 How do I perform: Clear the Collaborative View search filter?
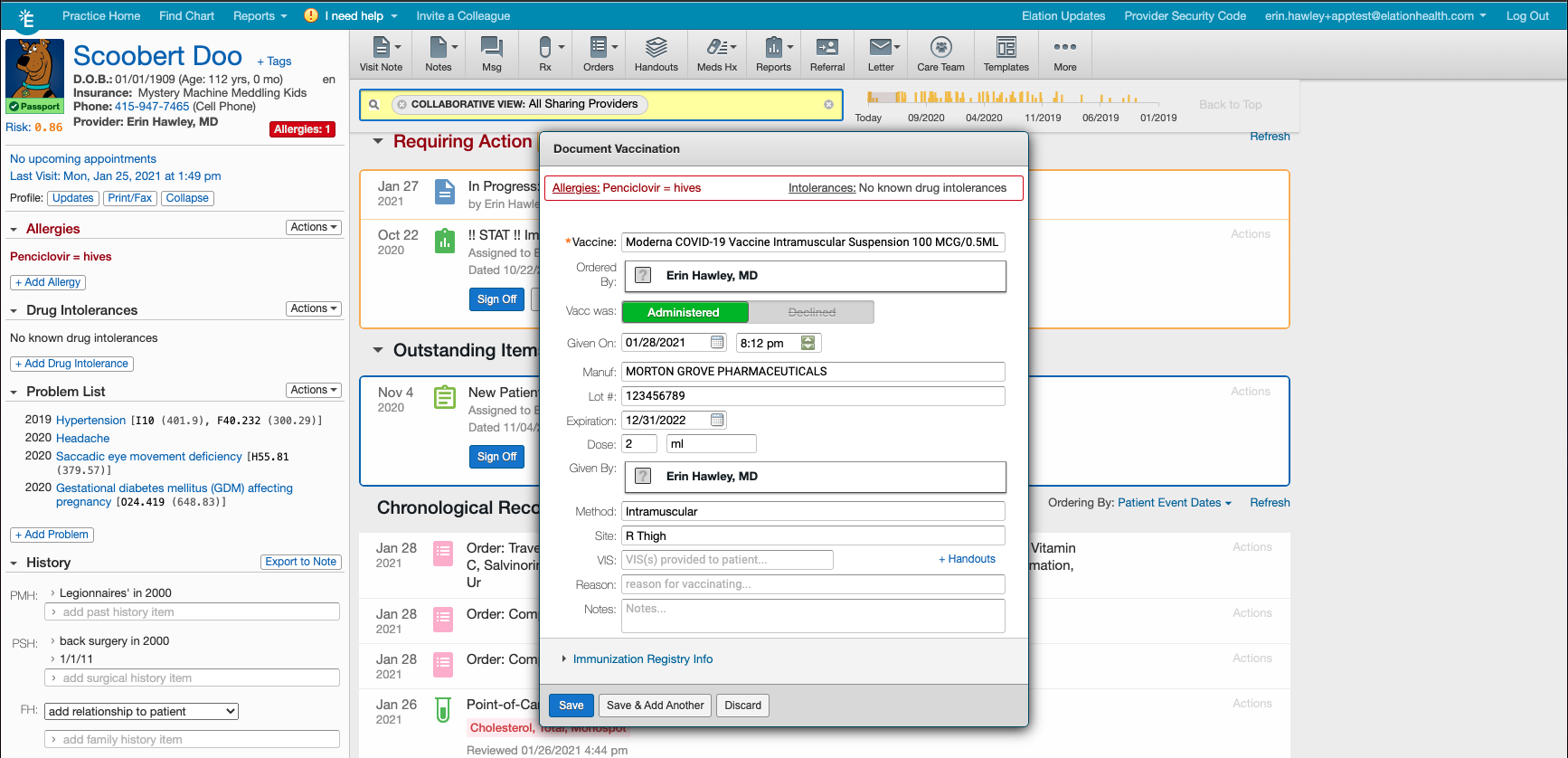828,105
